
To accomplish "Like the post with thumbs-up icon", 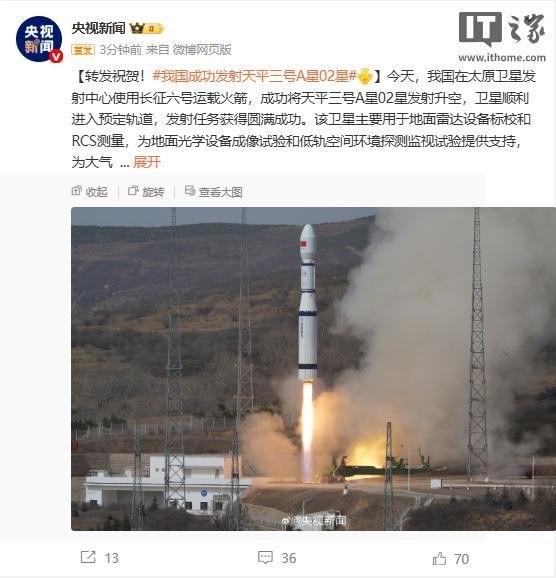I will (439, 558).
